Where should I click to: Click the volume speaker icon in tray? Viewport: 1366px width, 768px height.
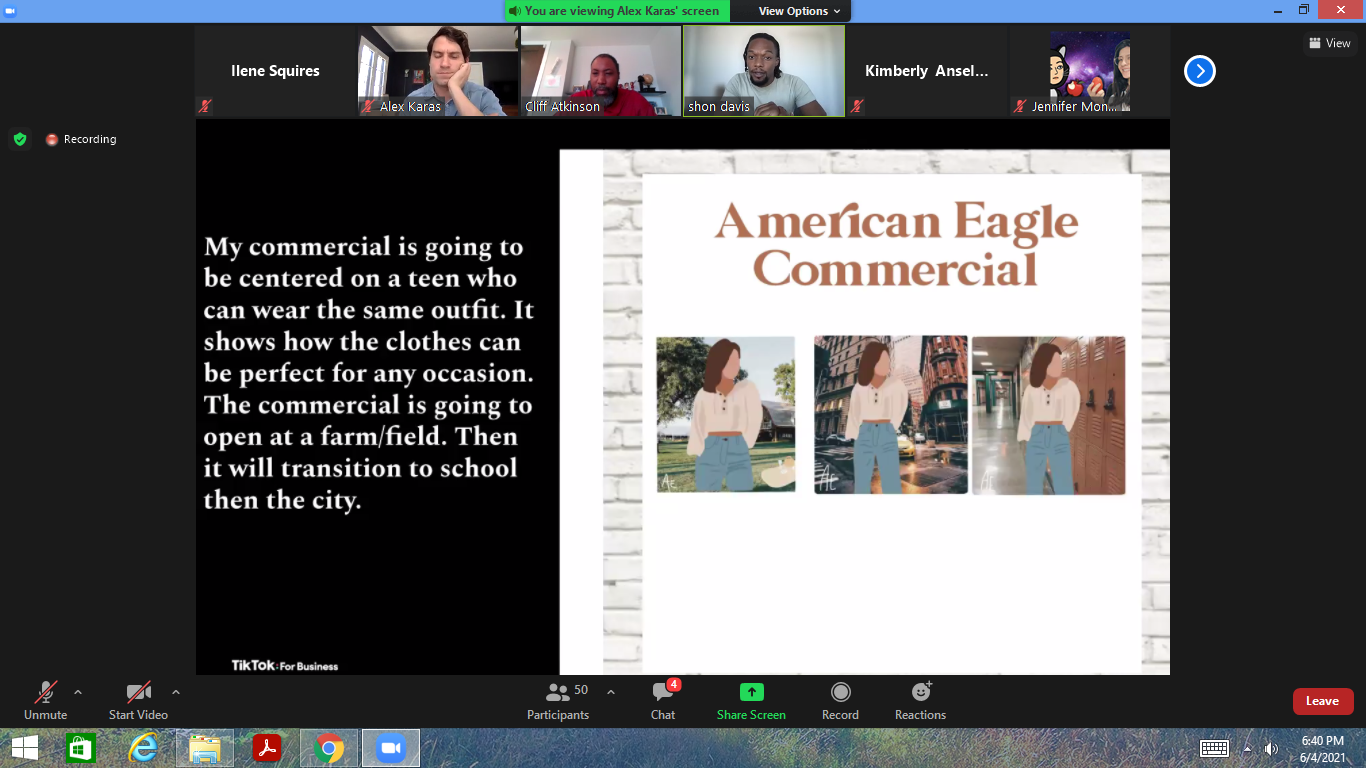point(1271,748)
